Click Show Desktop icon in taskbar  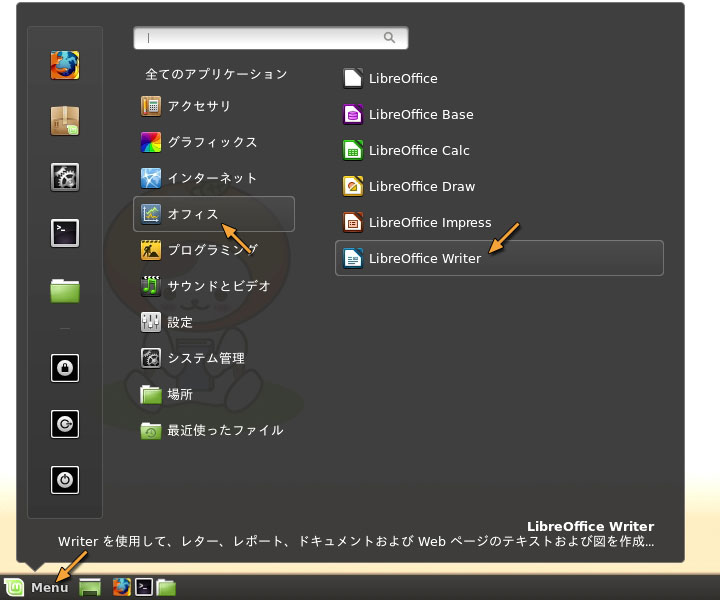coord(90,587)
